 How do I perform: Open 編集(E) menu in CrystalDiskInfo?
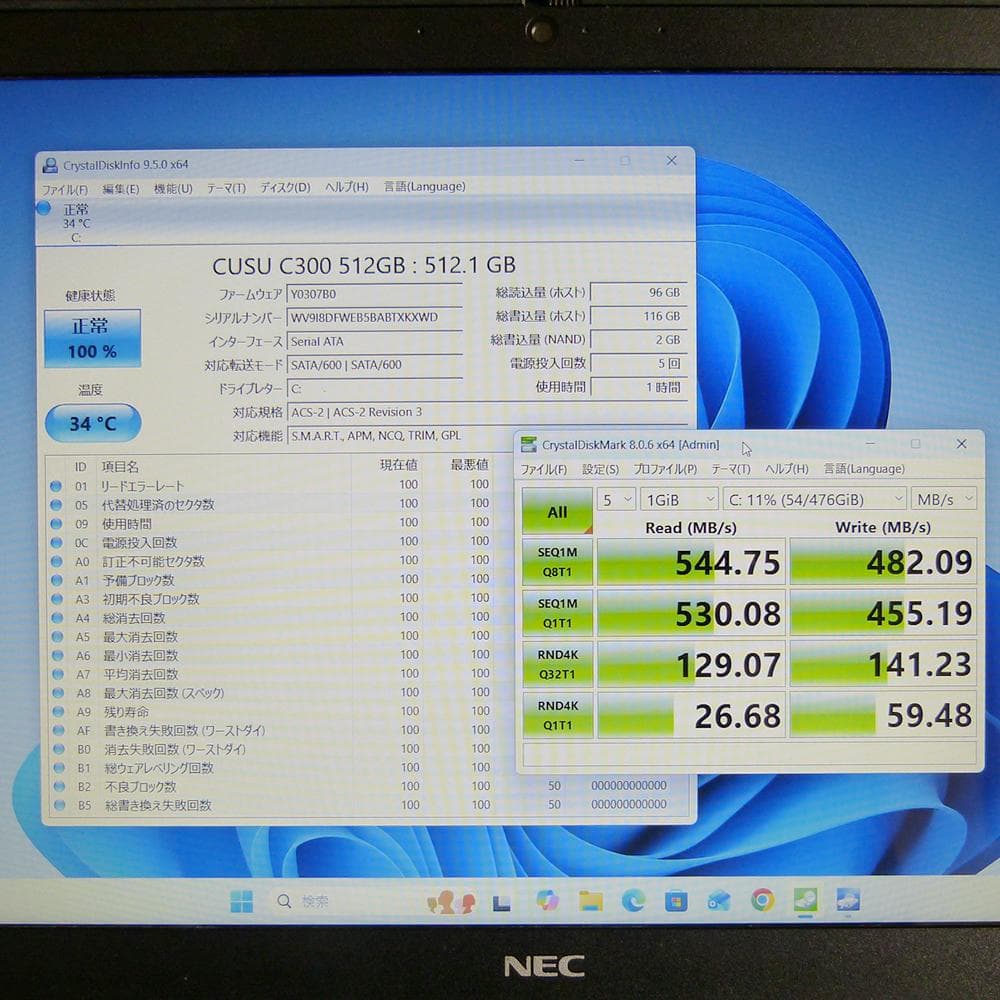pos(121,189)
